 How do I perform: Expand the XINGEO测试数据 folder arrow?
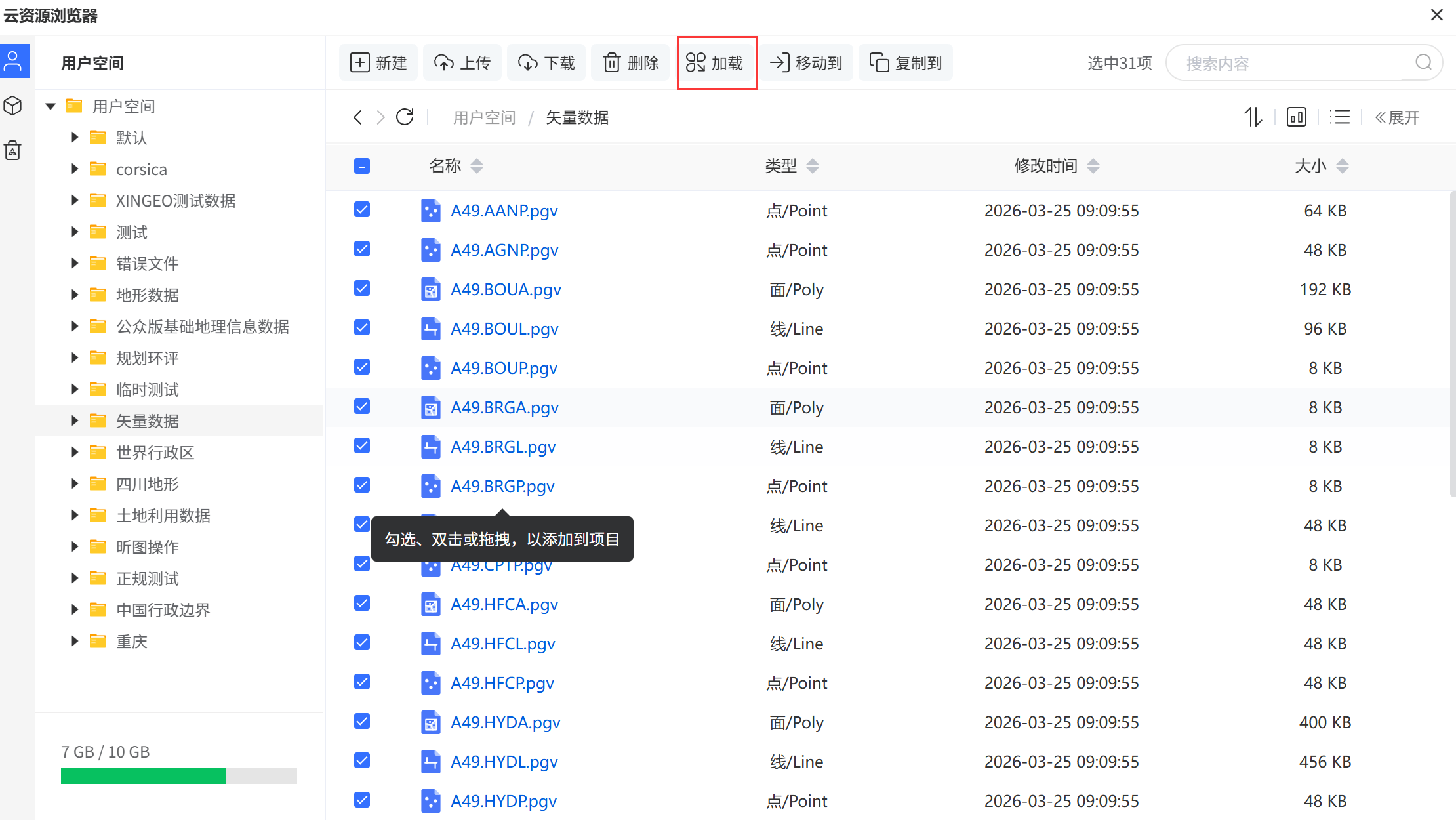[74, 200]
